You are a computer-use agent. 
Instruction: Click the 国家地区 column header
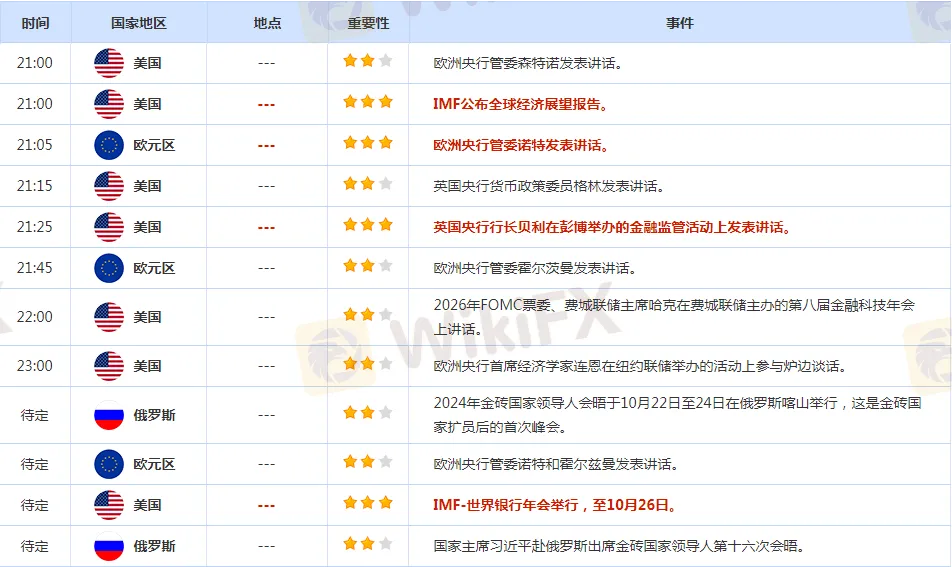point(140,22)
